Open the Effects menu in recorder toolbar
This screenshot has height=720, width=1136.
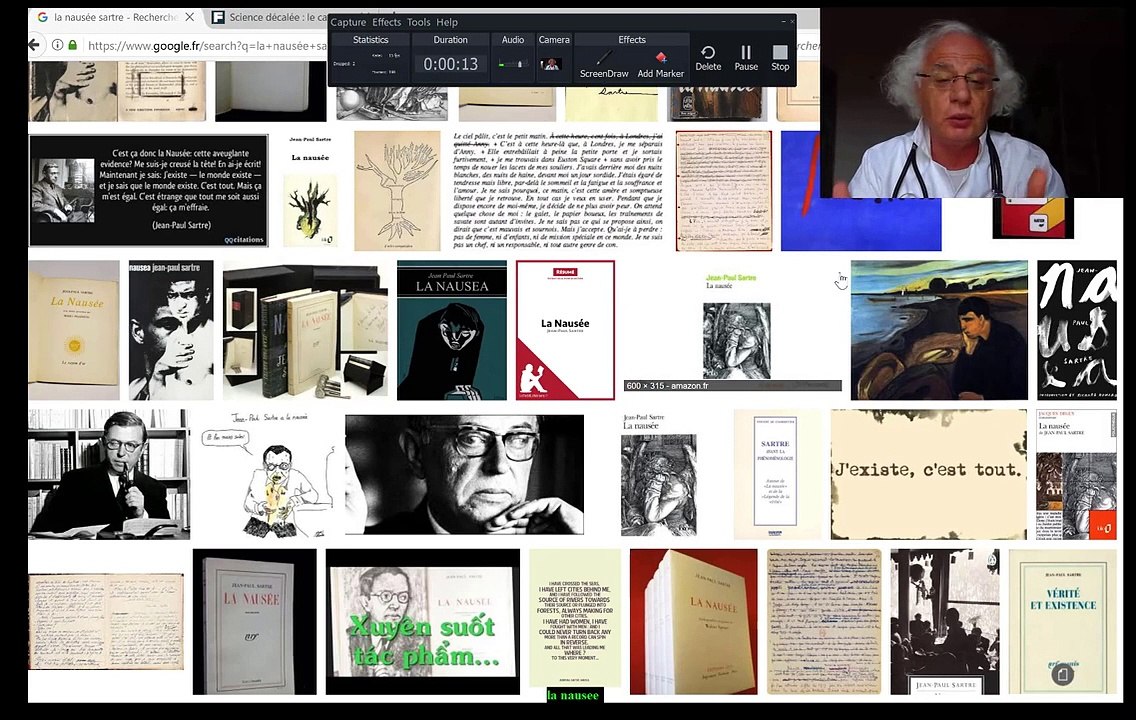click(x=386, y=22)
